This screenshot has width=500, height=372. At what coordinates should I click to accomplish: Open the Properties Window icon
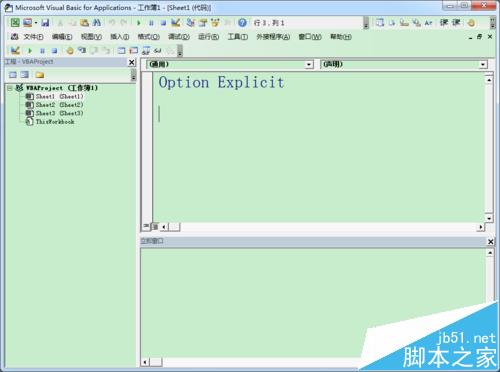(x=203, y=23)
